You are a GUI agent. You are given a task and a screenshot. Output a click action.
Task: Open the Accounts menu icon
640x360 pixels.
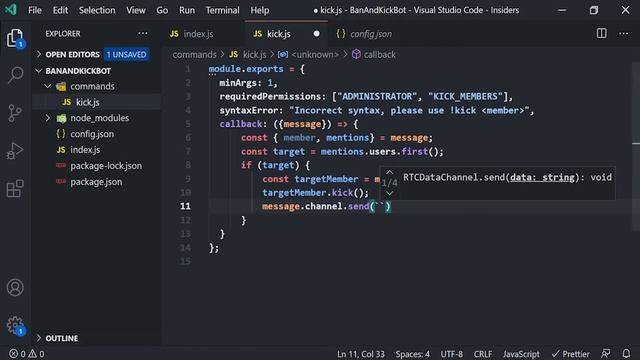pos(15,287)
